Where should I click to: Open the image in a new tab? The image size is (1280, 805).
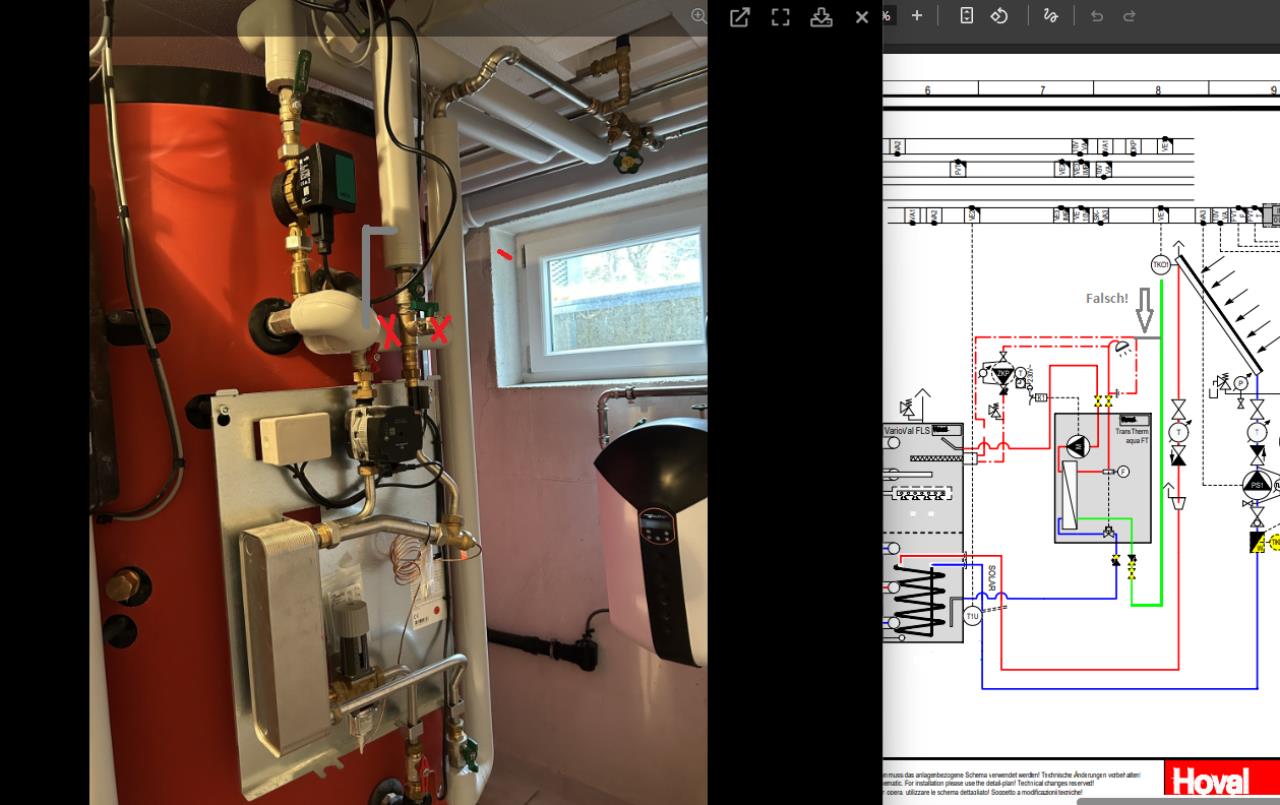pyautogui.click(x=740, y=17)
